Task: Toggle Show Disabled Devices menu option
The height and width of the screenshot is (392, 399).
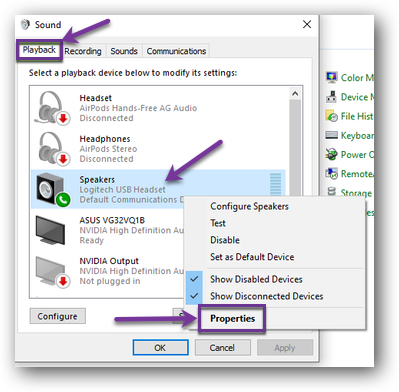Action: point(274,279)
